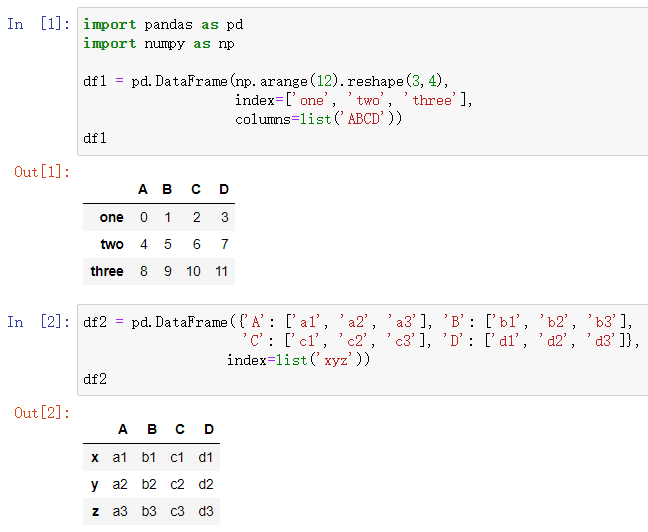
Task: Place cursor on 'import numpy as np' line
Action: [159, 44]
